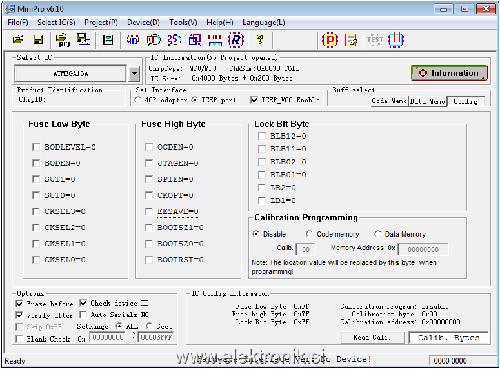Open the File menu
Screen dimensions: 500x370
point(18,22)
